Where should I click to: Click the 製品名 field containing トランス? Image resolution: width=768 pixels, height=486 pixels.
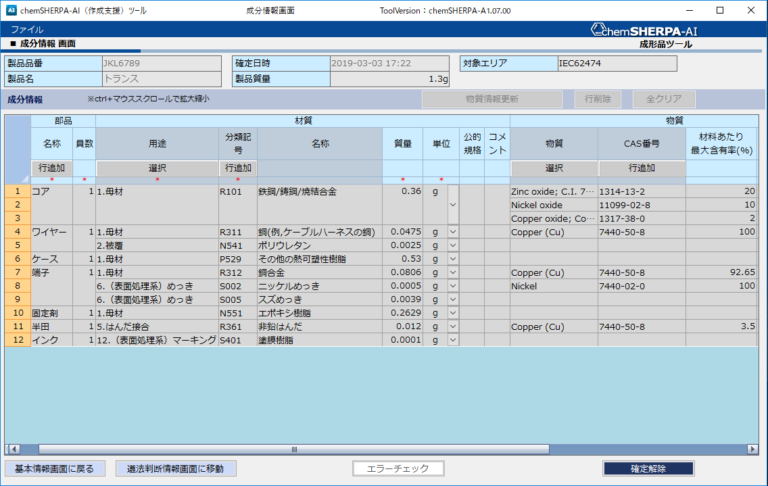(160, 79)
